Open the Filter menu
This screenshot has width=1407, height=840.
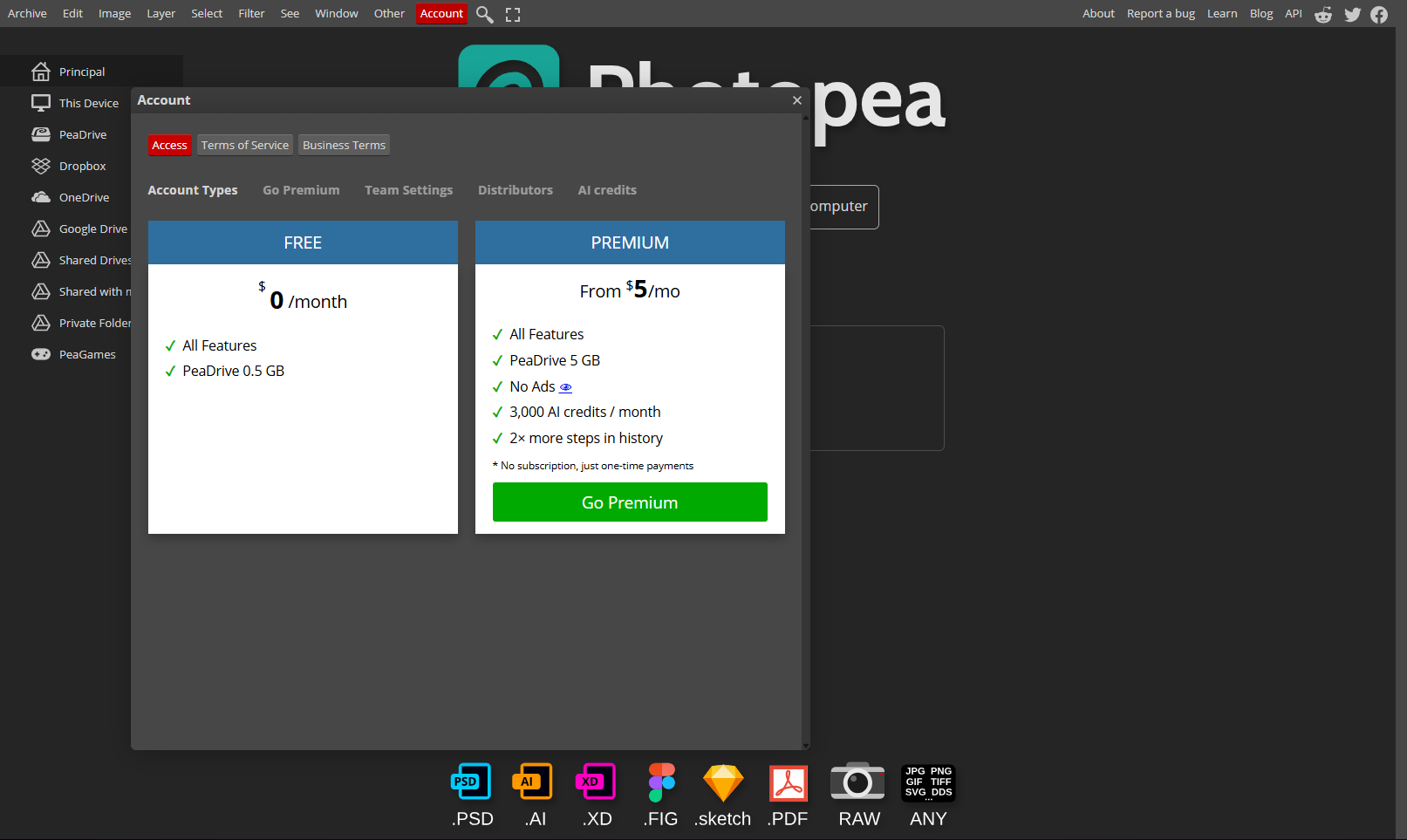tap(251, 14)
